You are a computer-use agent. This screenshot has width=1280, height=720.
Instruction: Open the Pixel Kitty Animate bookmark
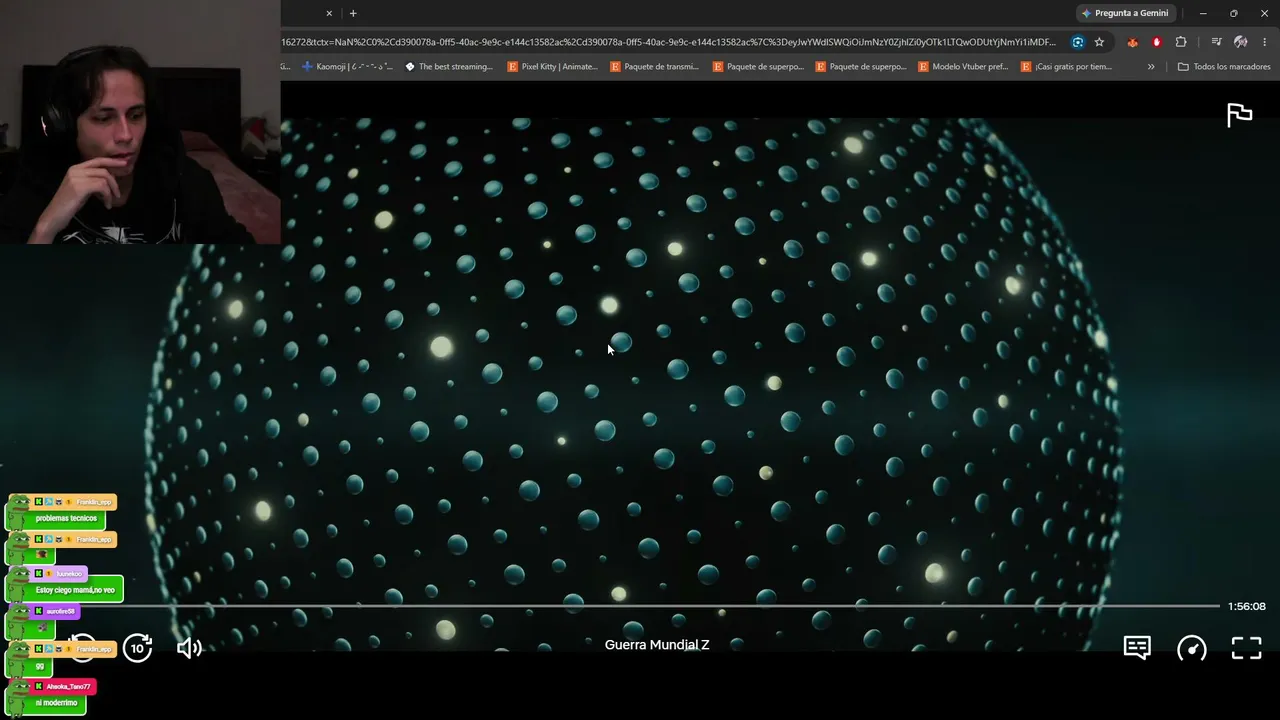click(552, 67)
